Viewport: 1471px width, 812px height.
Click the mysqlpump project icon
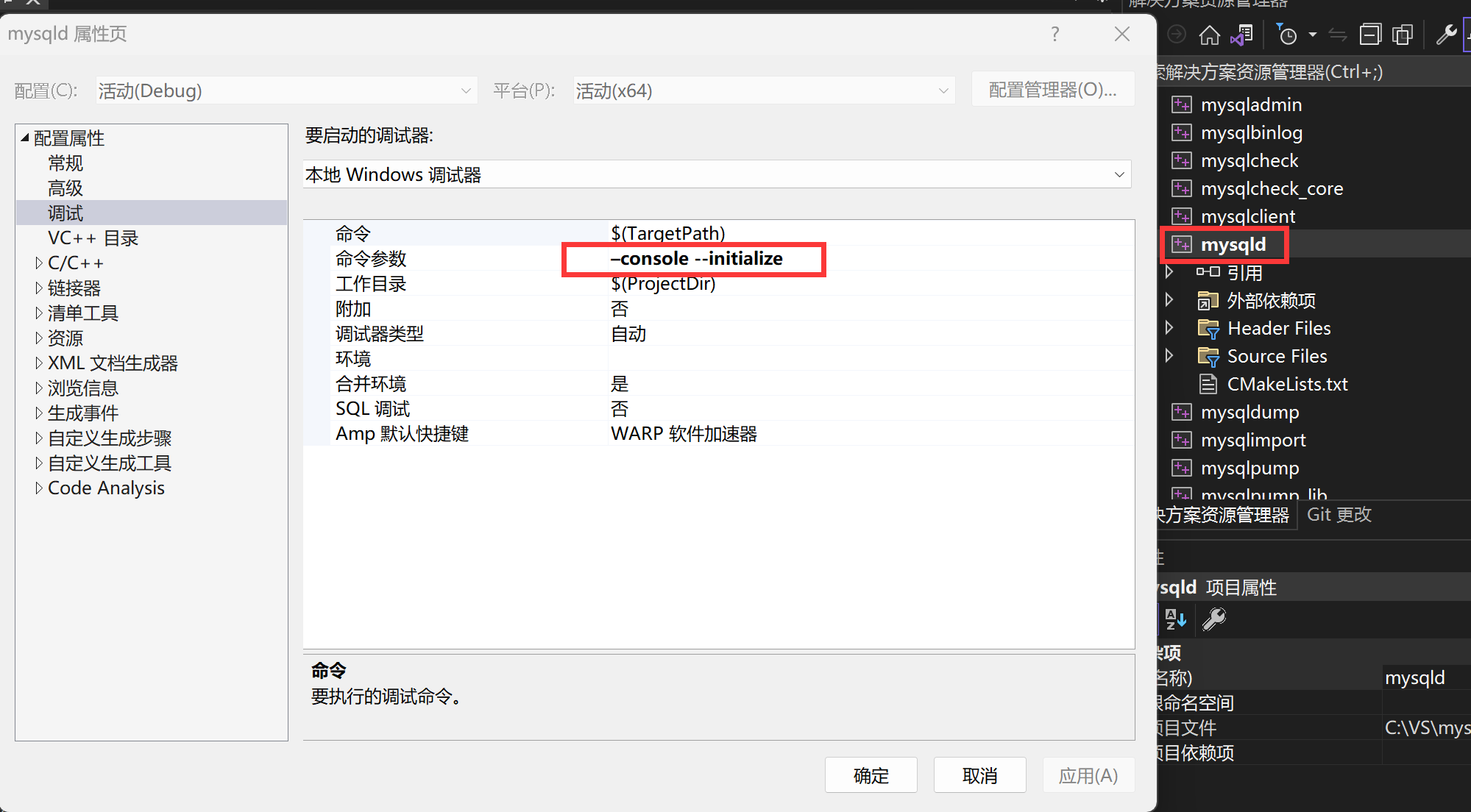click(x=1184, y=467)
